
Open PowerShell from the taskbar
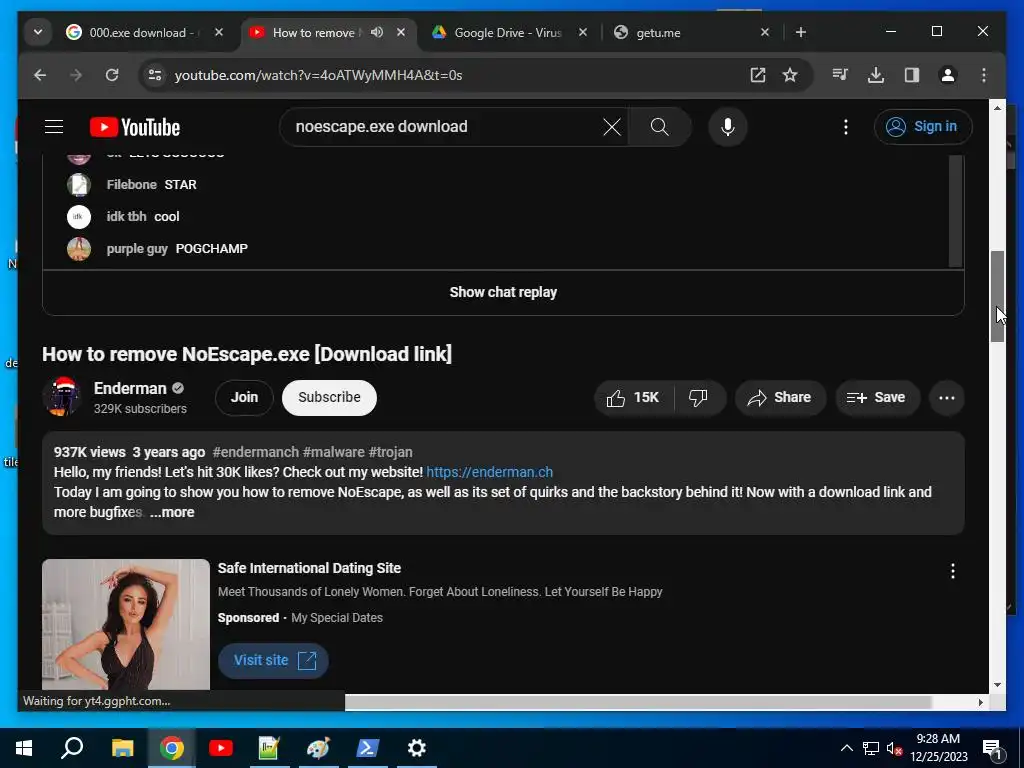(x=367, y=748)
